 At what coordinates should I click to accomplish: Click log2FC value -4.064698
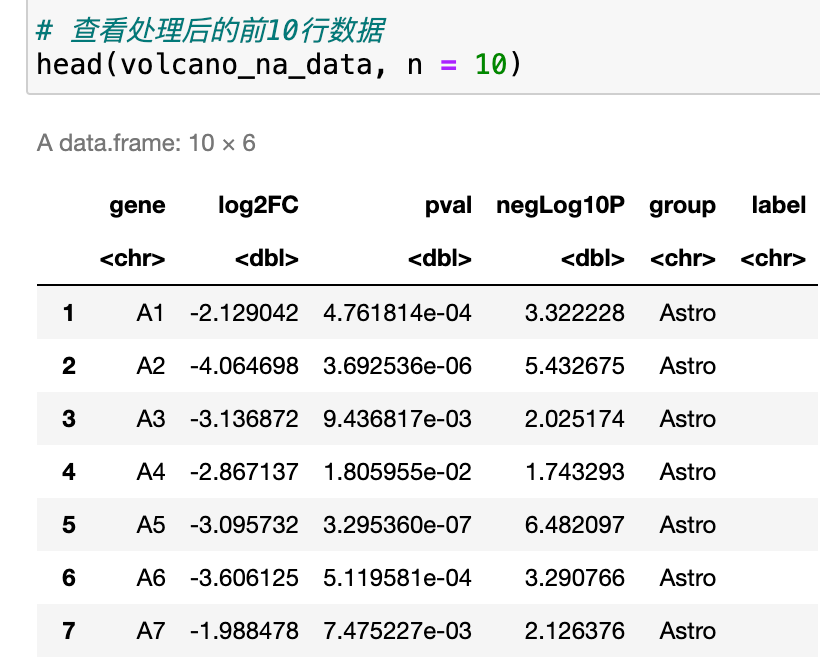pos(244,366)
